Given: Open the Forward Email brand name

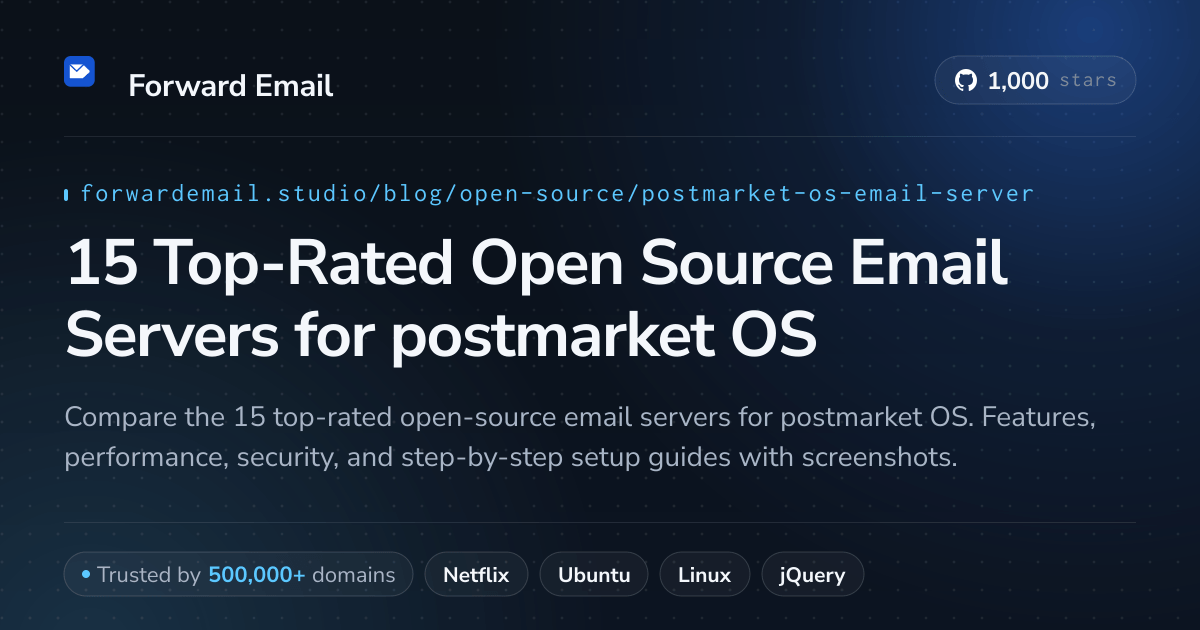Looking at the screenshot, I should (231, 86).
